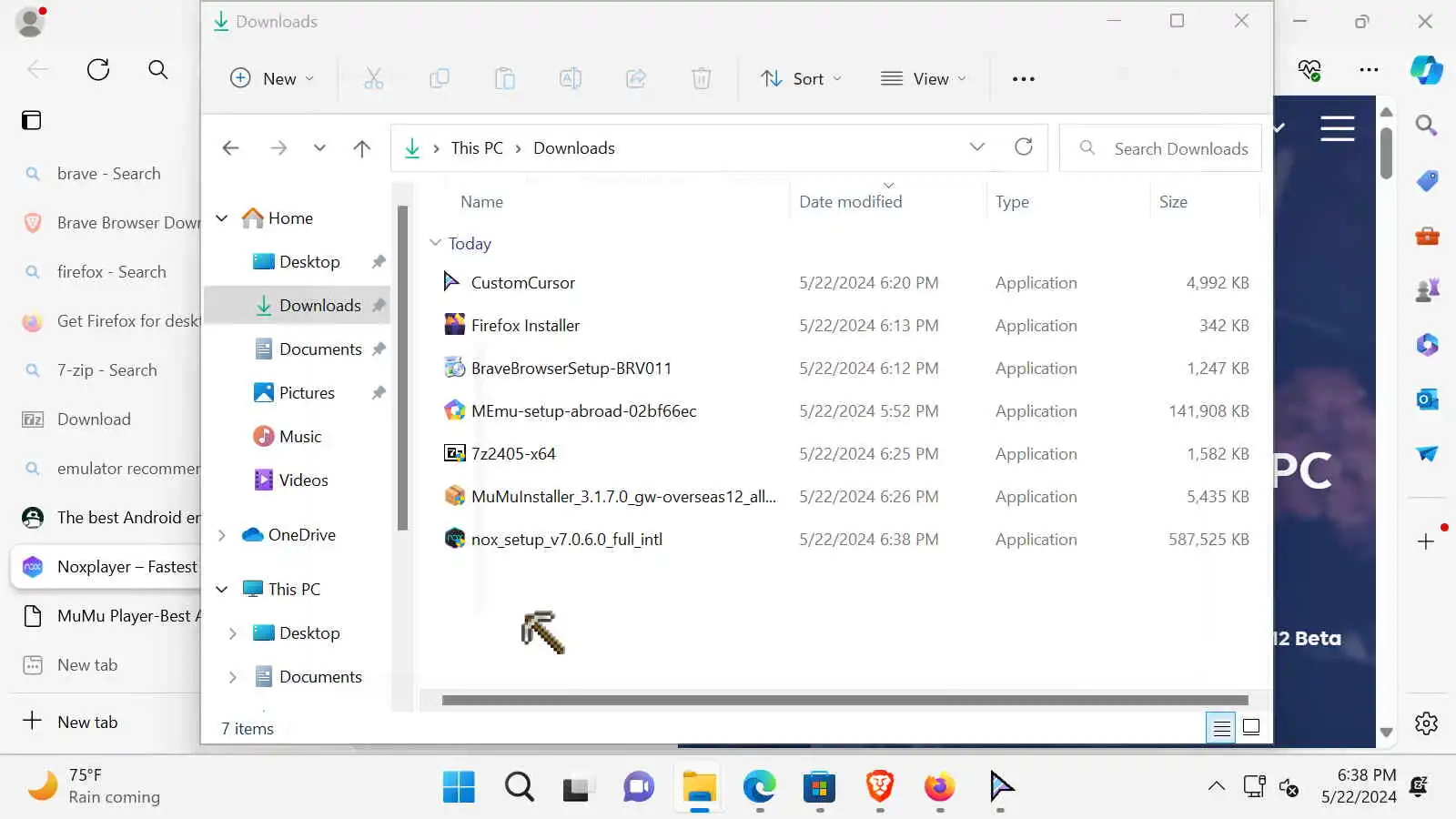Expand the address bar history dropdown

tap(977, 147)
